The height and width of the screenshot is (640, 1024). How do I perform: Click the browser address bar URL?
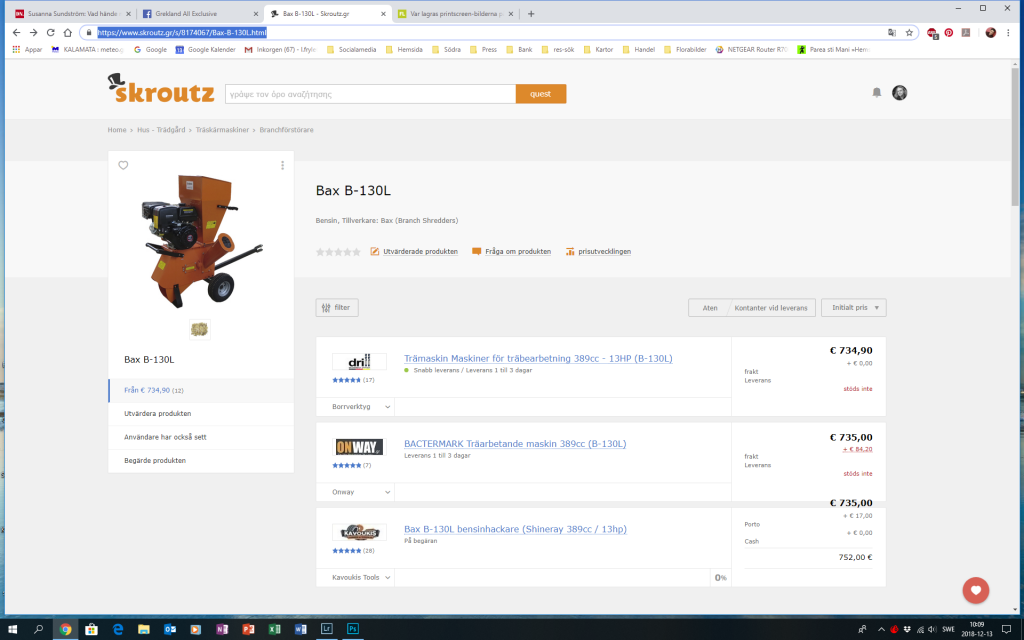[x=182, y=33]
